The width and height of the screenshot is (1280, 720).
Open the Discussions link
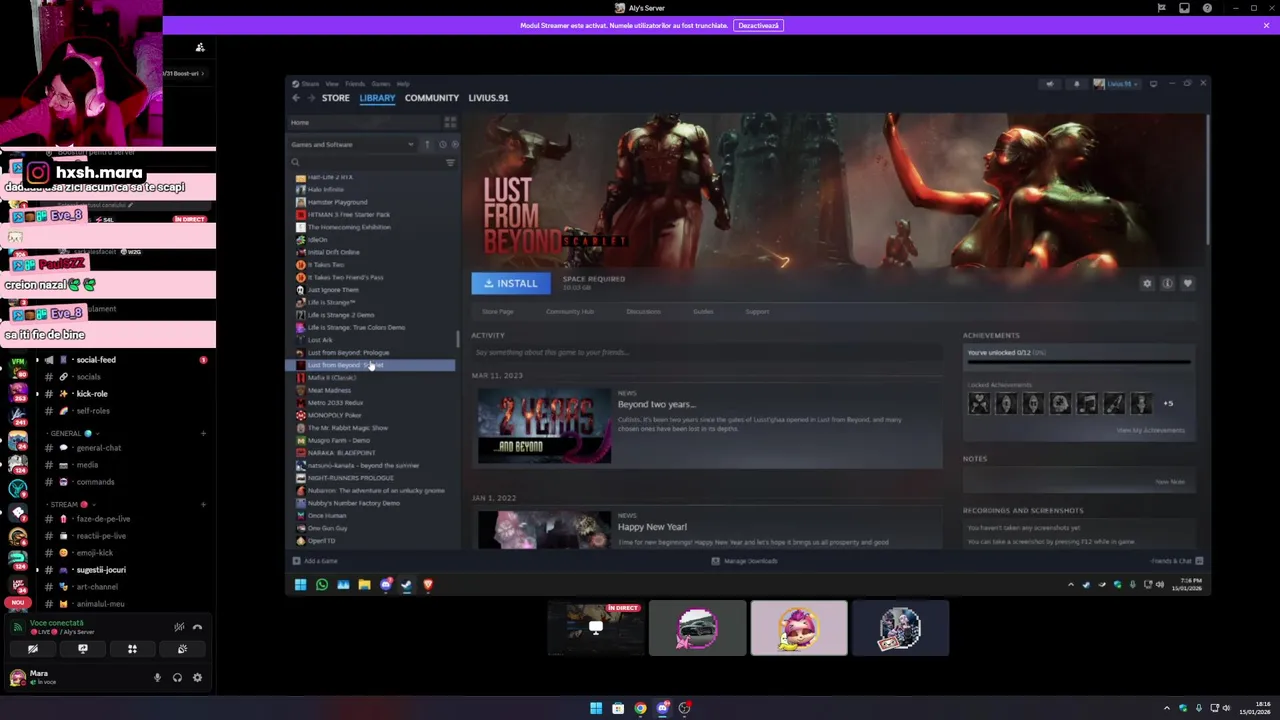click(x=643, y=312)
